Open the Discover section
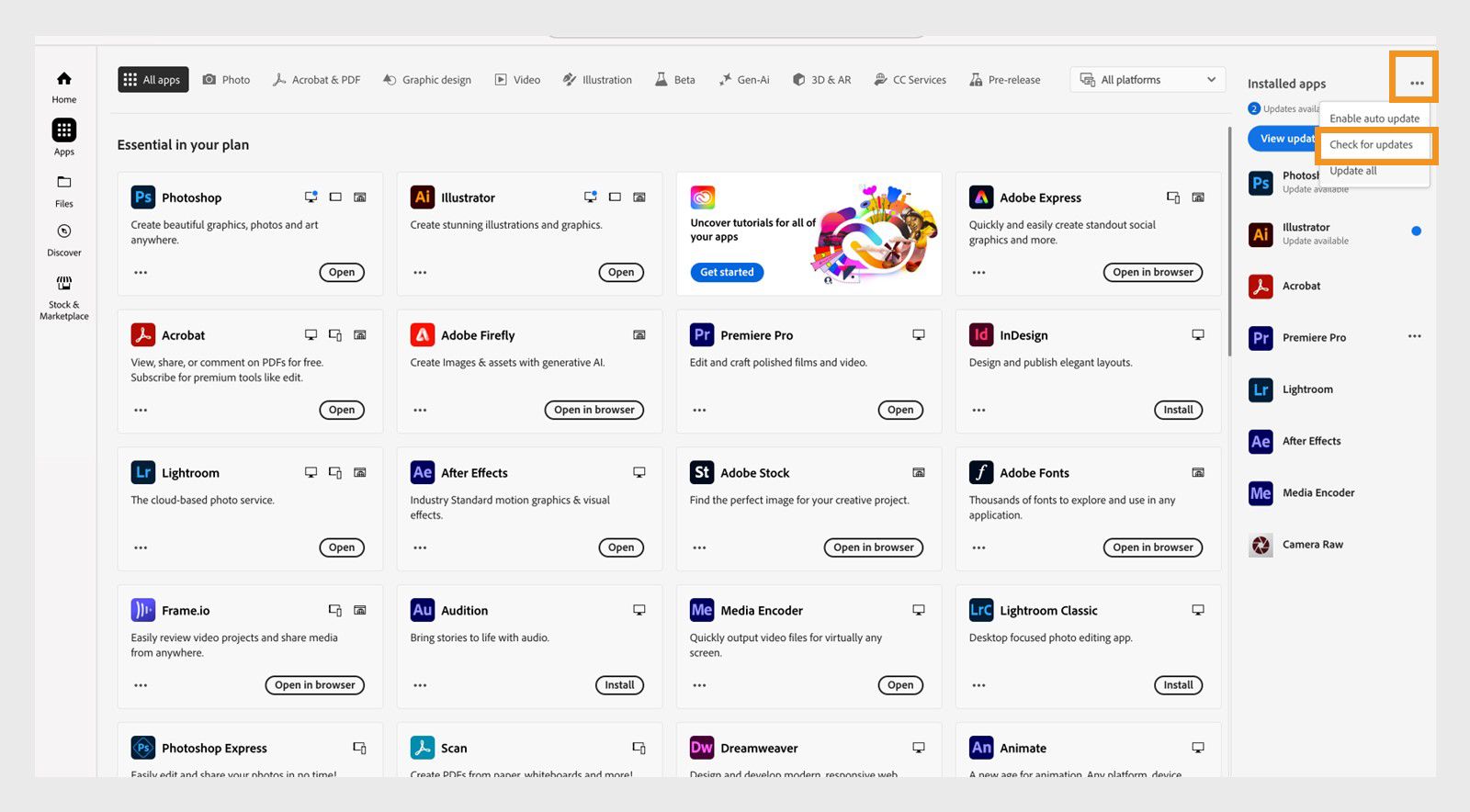The height and width of the screenshot is (812, 1470). coord(64,240)
